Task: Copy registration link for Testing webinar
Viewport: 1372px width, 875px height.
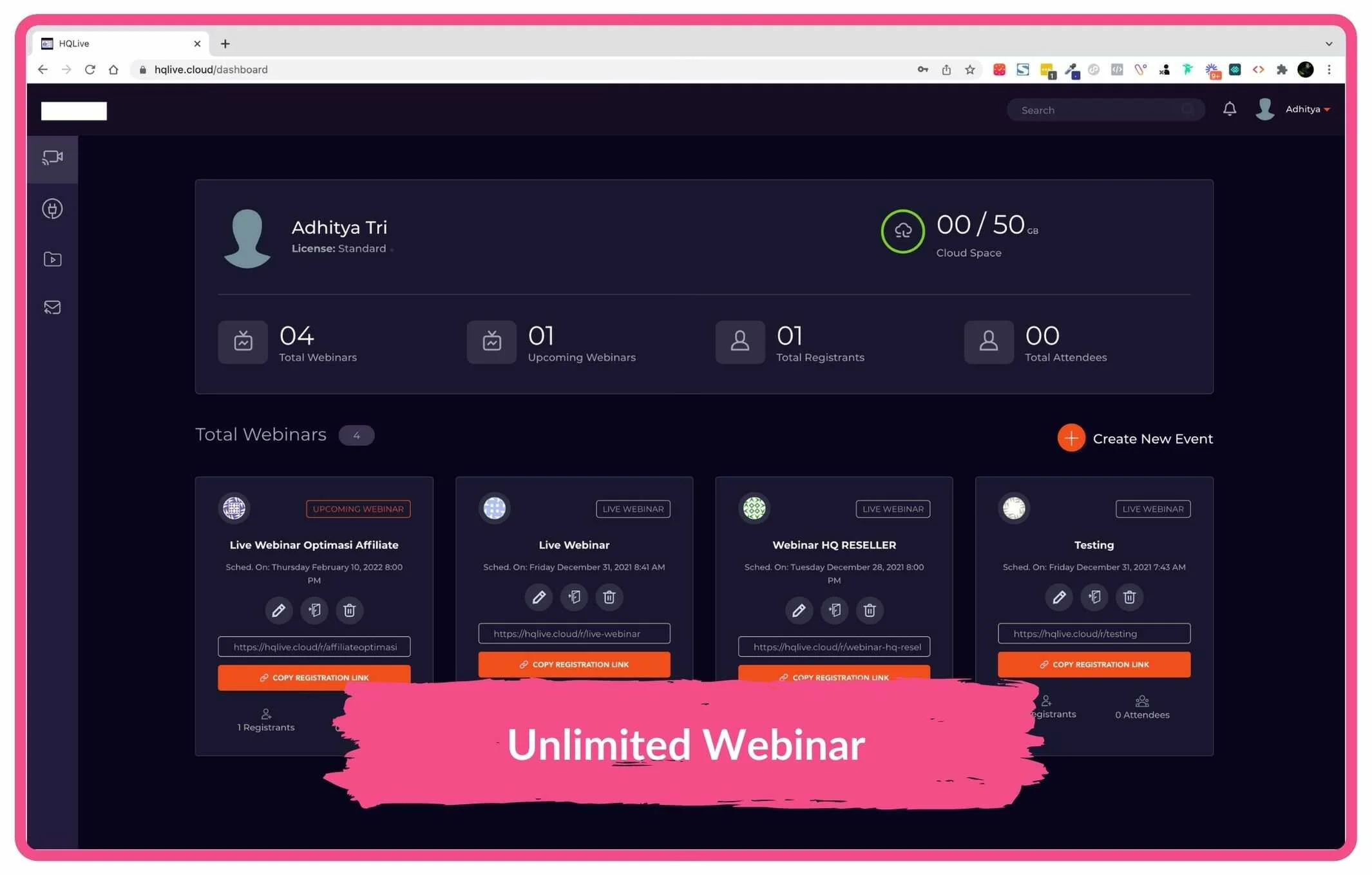Action: tap(1093, 664)
